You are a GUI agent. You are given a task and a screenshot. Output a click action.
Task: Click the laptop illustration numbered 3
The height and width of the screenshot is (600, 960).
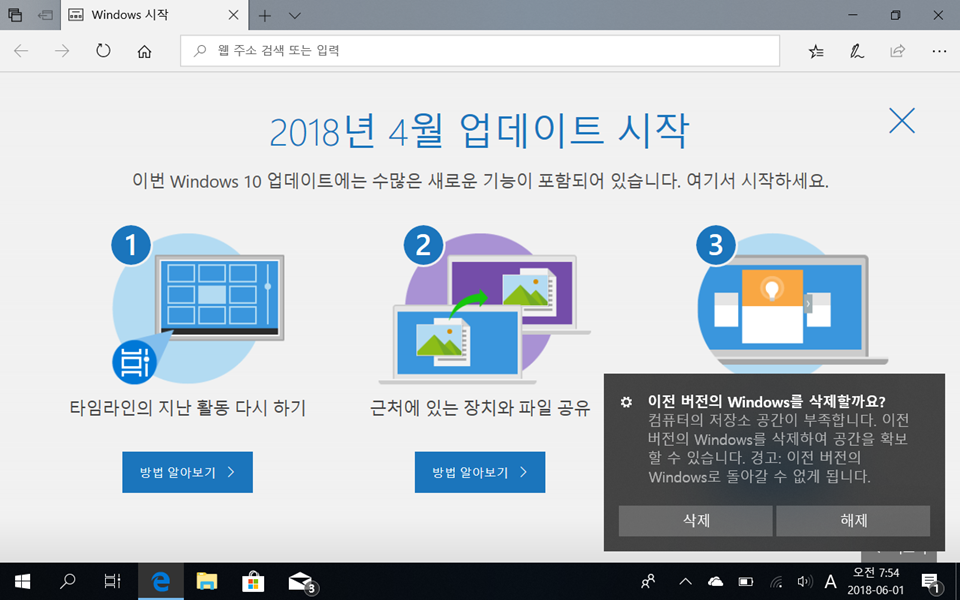pyautogui.click(x=792, y=300)
